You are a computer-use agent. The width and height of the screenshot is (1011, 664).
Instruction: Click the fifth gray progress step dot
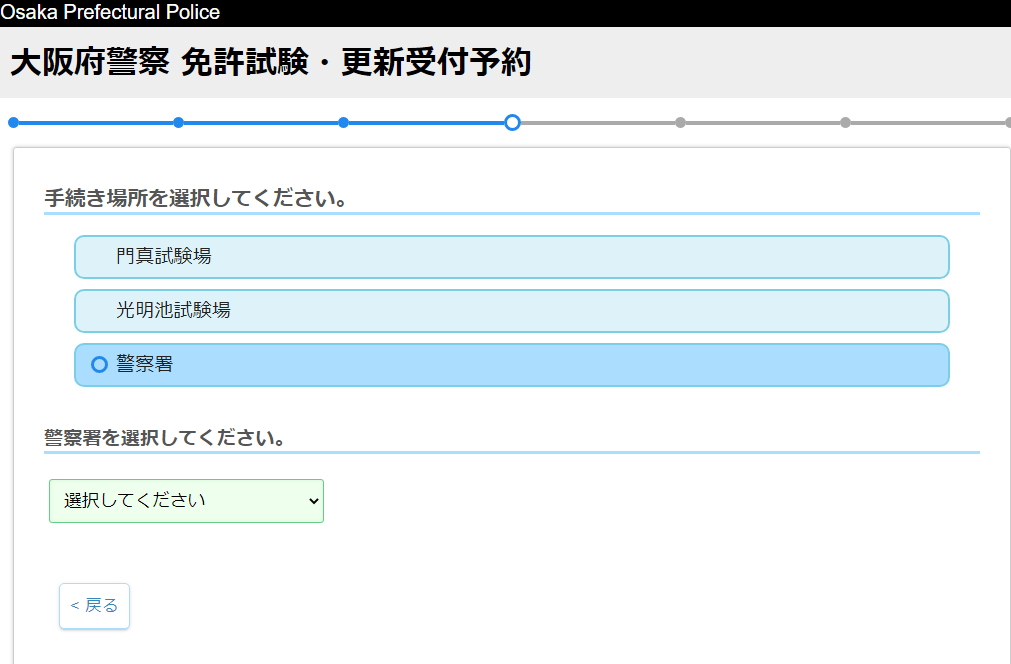tap(680, 123)
